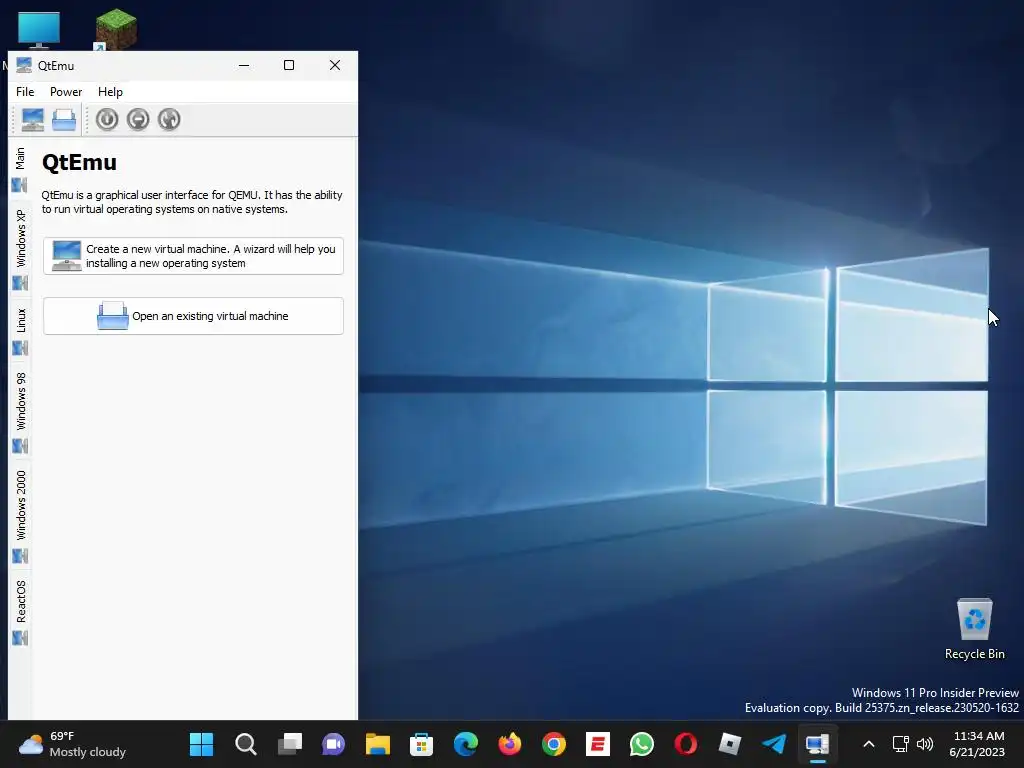
Task: Open the clock showing 11:34 AM
Action: (977, 744)
